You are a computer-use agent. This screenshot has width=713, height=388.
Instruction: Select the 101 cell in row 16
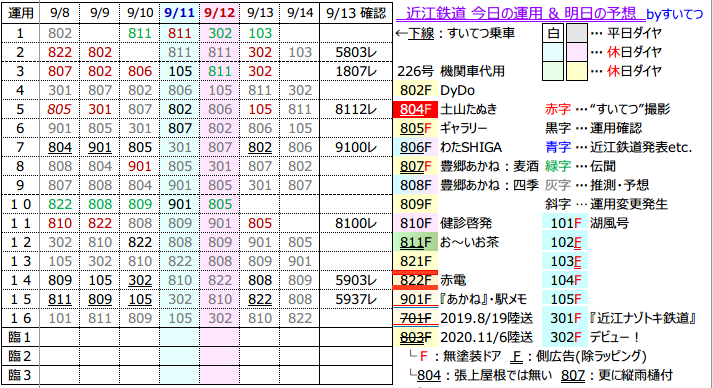pos(60,318)
